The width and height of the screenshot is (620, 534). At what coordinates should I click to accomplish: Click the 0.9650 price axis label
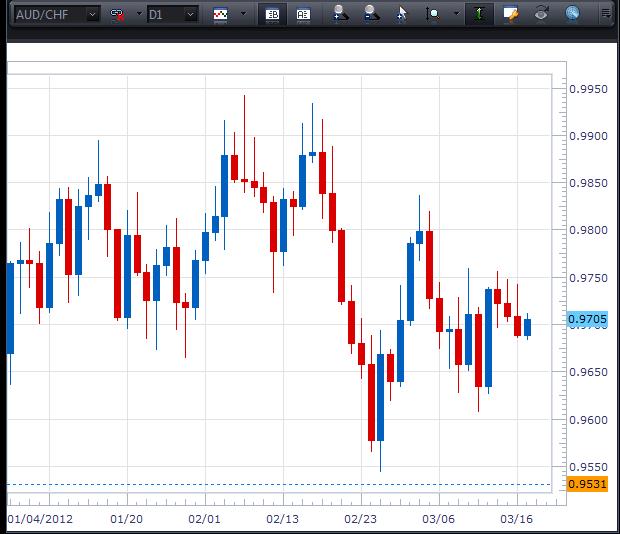[588, 372]
